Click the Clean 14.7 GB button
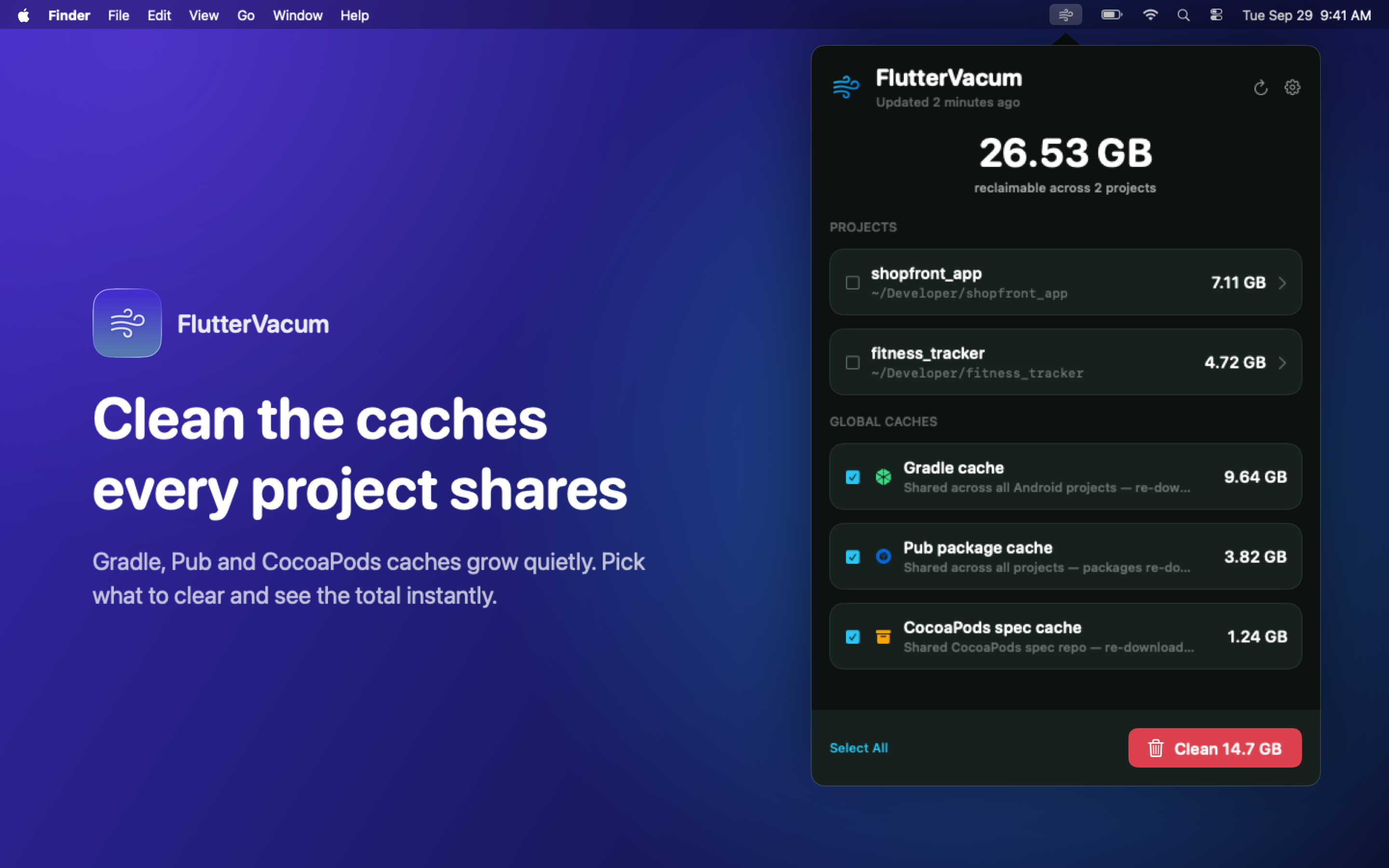This screenshot has width=1389, height=868. 1214,747
